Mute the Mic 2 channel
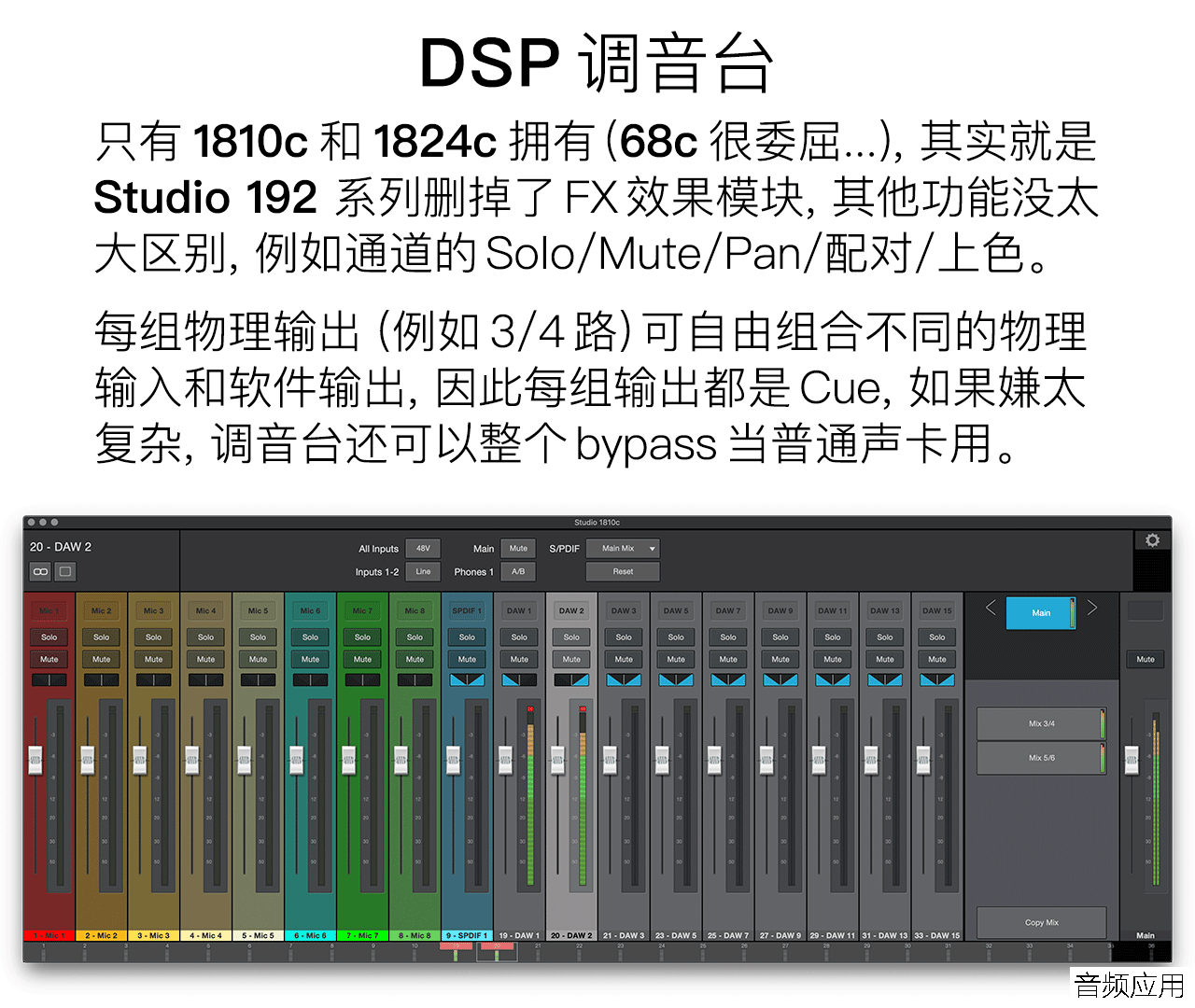1195x1008 pixels. (102, 659)
